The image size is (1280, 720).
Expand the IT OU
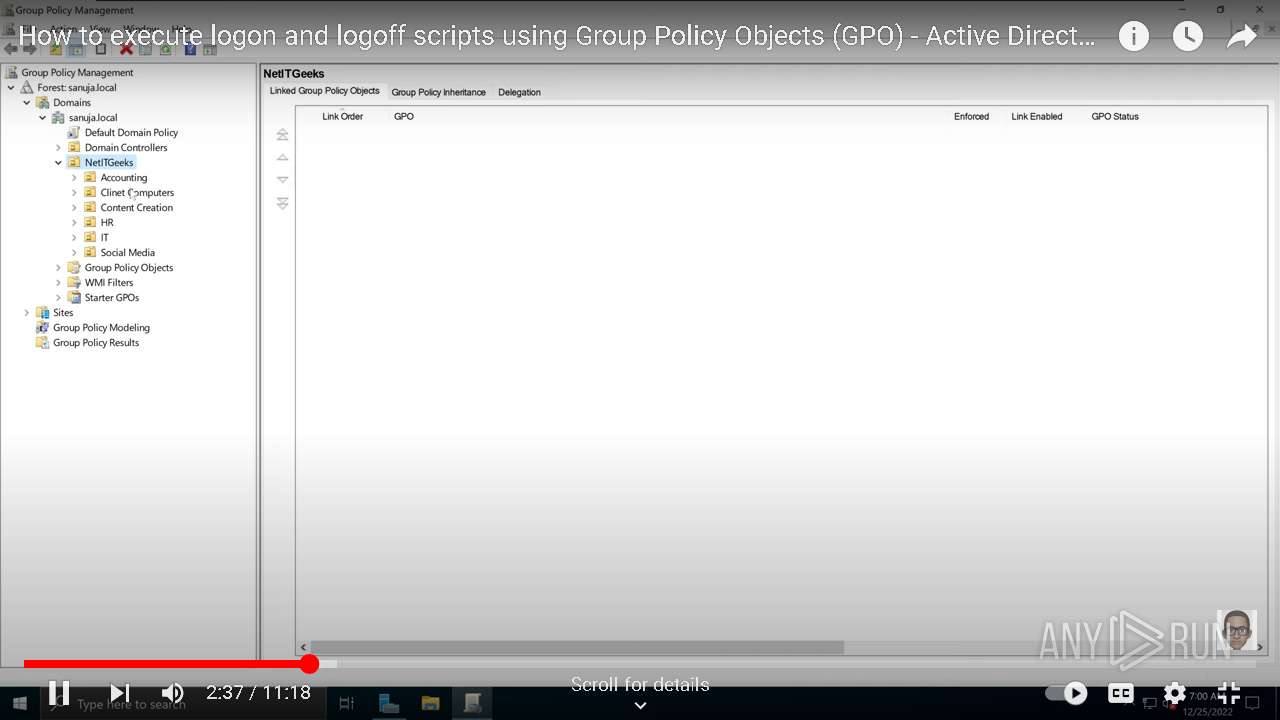coord(74,238)
